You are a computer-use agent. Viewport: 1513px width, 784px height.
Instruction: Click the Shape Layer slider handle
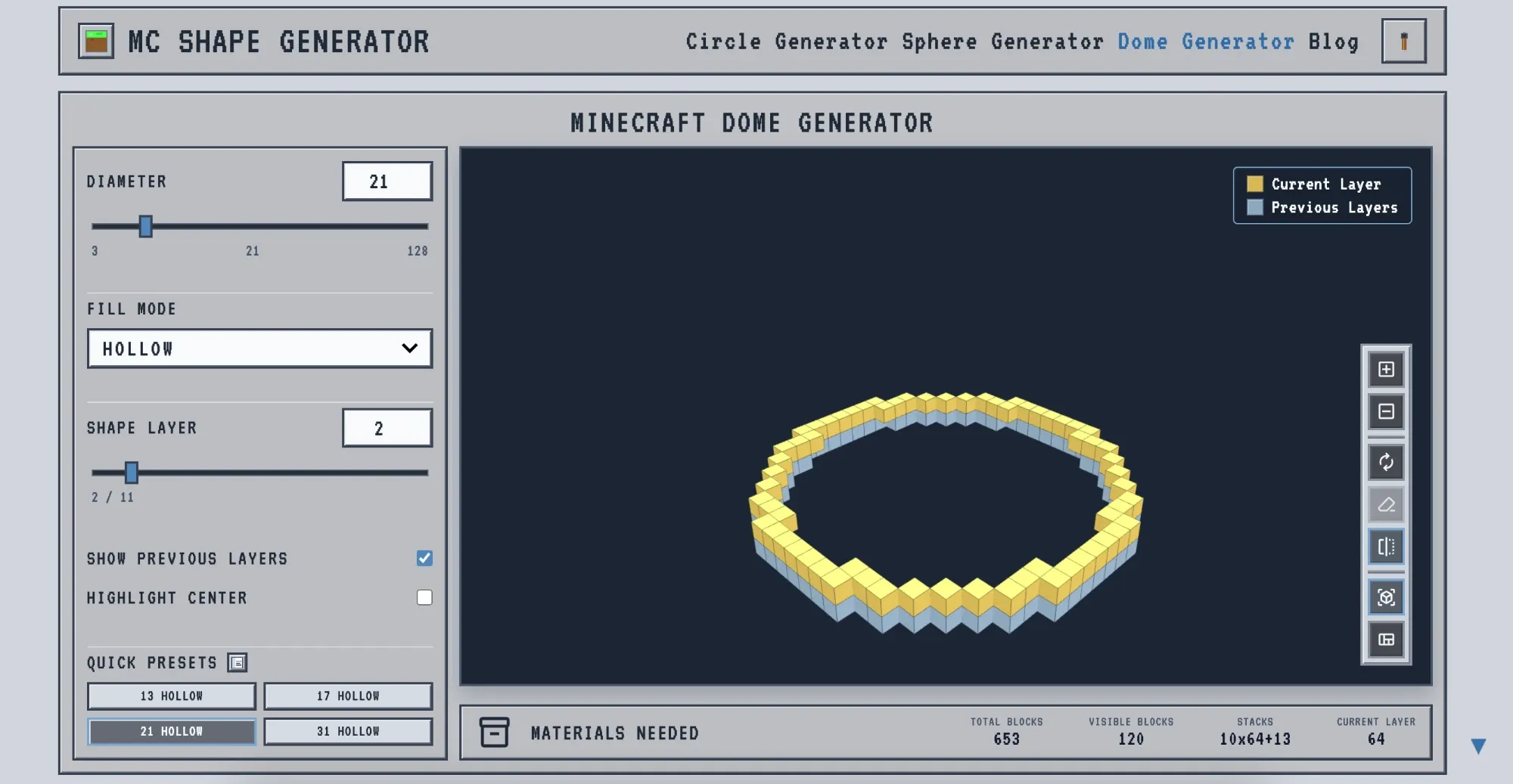click(x=131, y=473)
